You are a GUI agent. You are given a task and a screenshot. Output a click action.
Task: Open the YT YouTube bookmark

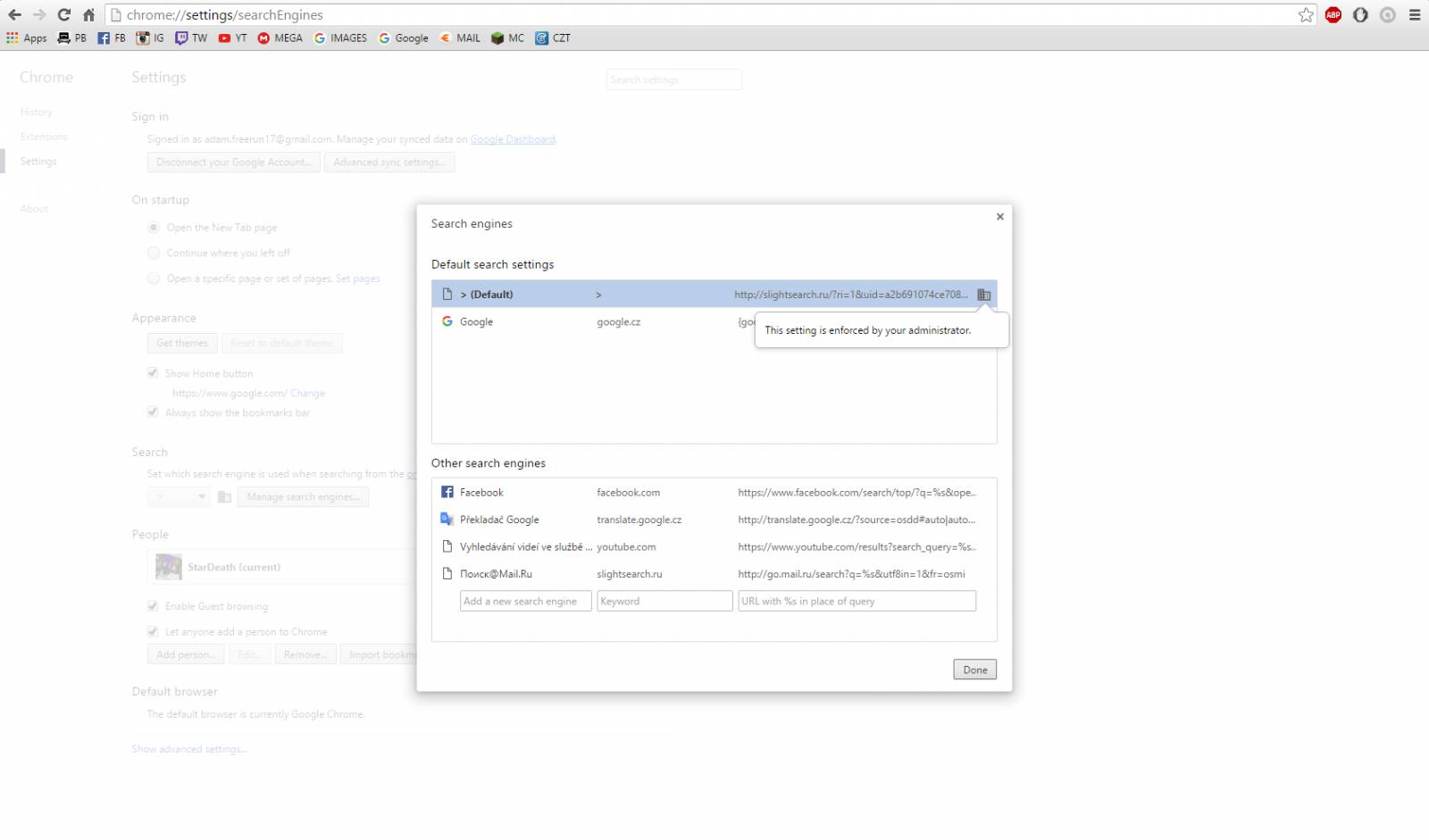coord(232,38)
